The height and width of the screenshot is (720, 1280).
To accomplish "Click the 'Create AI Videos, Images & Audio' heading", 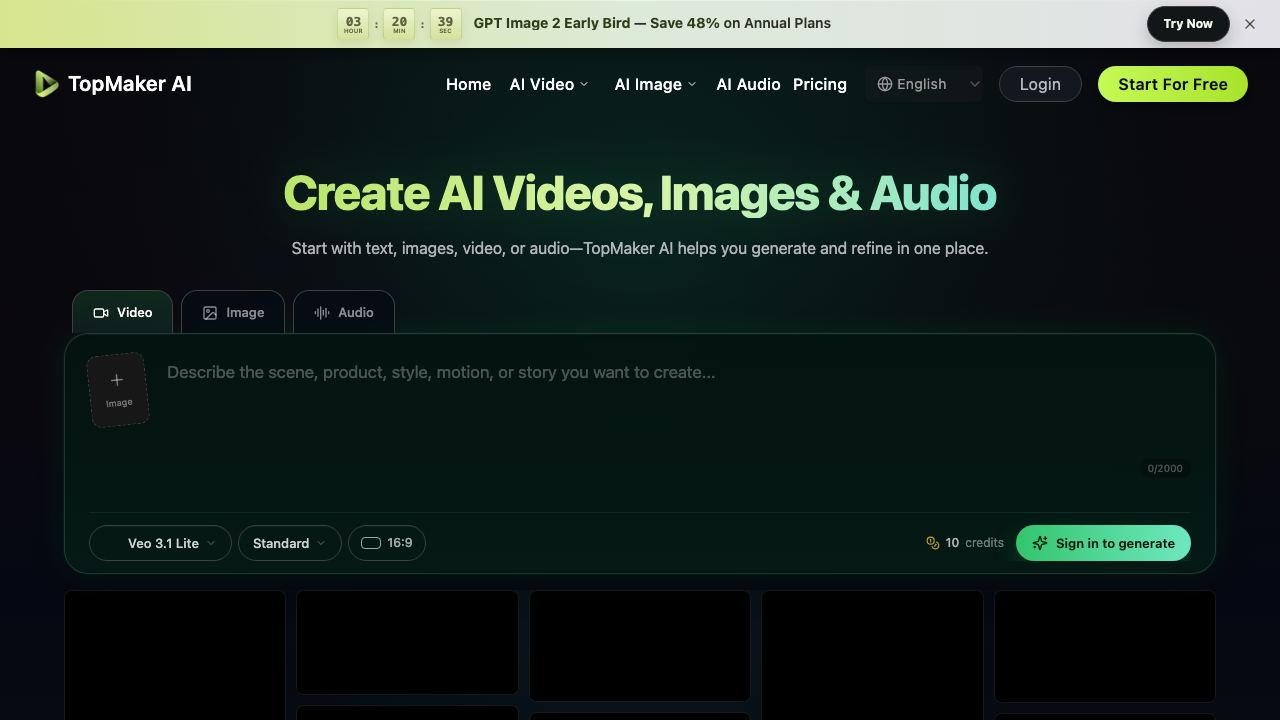I will [x=640, y=193].
